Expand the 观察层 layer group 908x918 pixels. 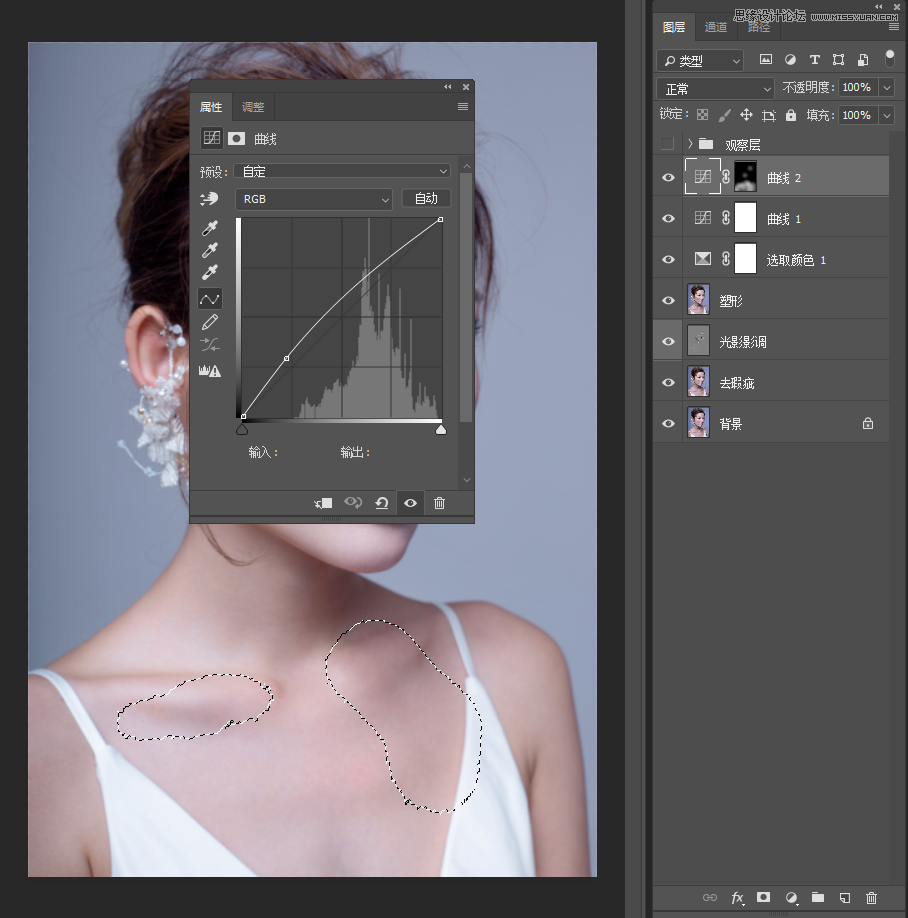pyautogui.click(x=690, y=144)
